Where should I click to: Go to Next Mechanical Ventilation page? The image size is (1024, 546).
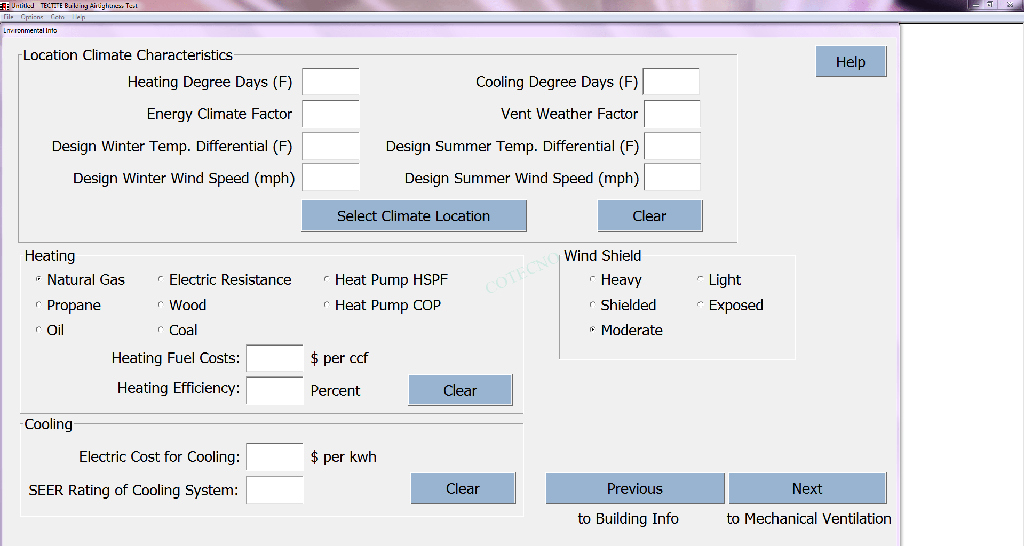[807, 489]
